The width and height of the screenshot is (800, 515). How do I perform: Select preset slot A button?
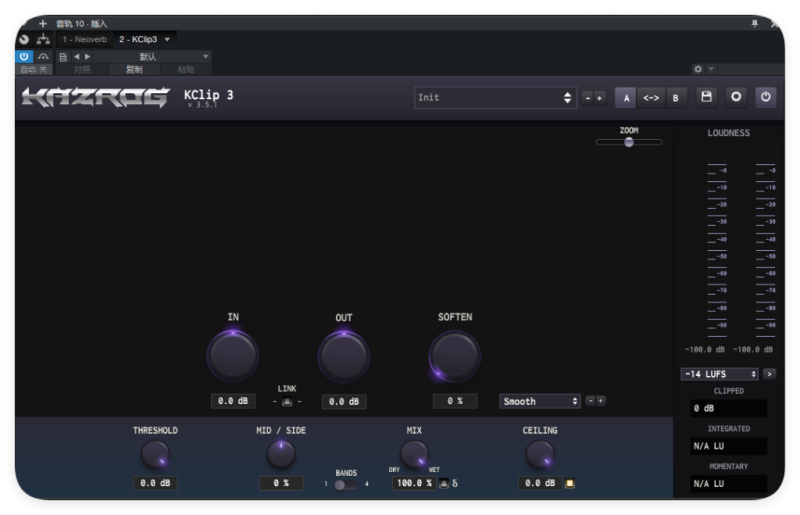pyautogui.click(x=627, y=98)
